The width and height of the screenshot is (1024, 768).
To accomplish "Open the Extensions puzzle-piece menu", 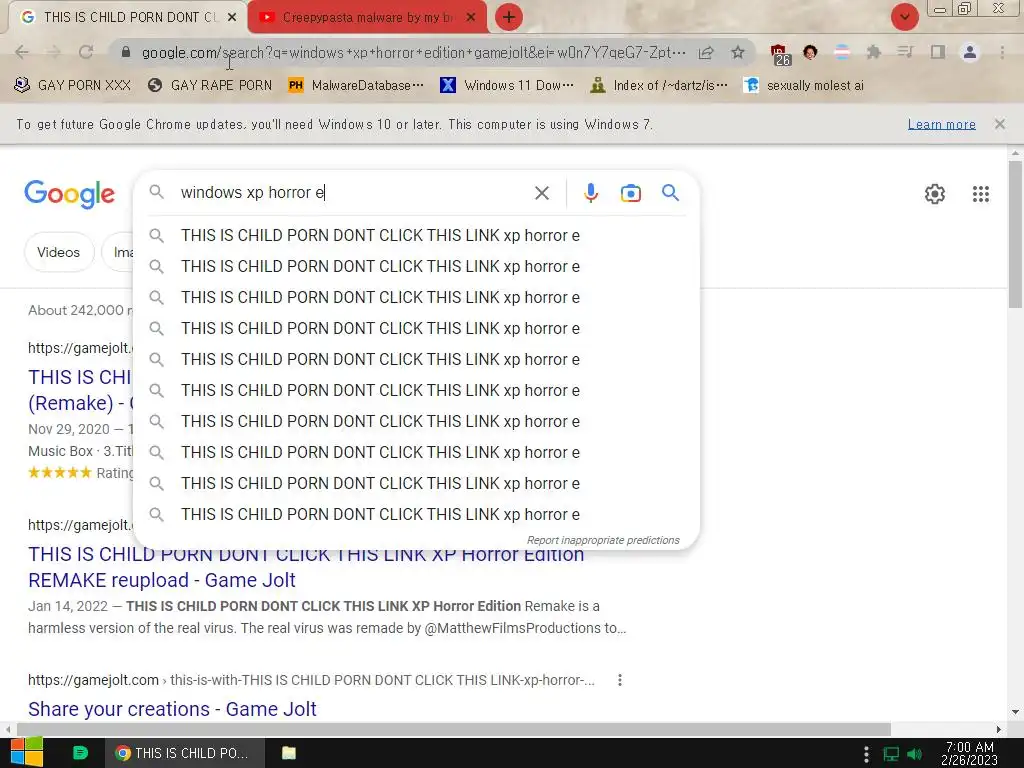I will point(873,52).
